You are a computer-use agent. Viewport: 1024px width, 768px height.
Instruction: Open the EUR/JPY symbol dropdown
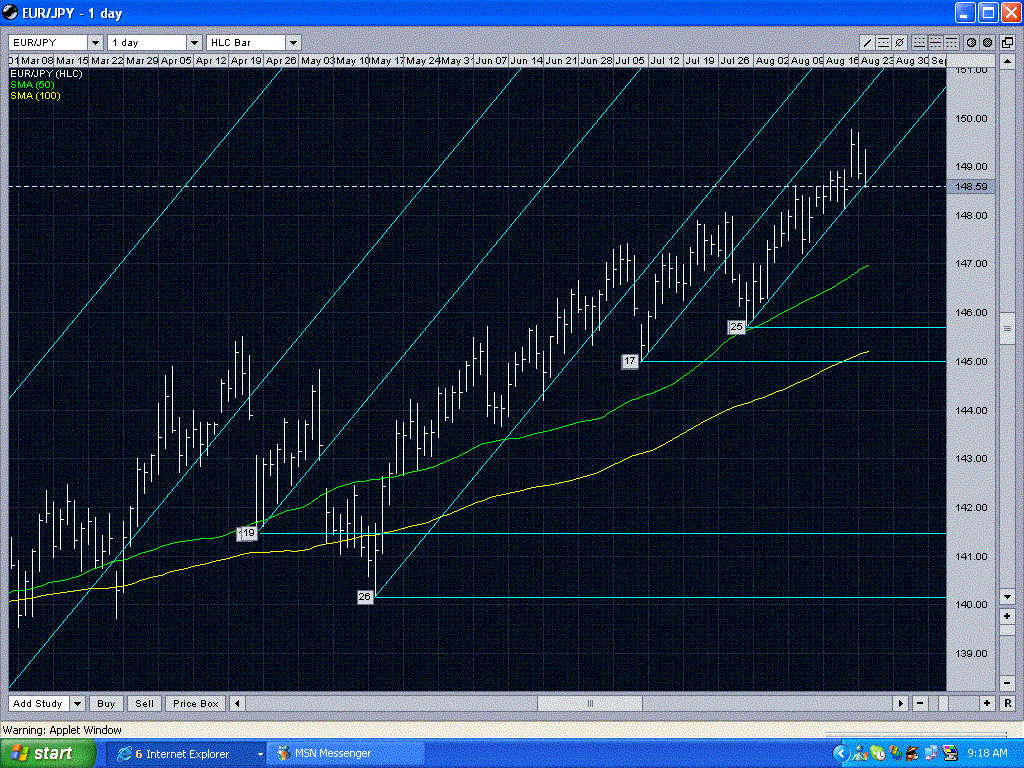point(95,42)
